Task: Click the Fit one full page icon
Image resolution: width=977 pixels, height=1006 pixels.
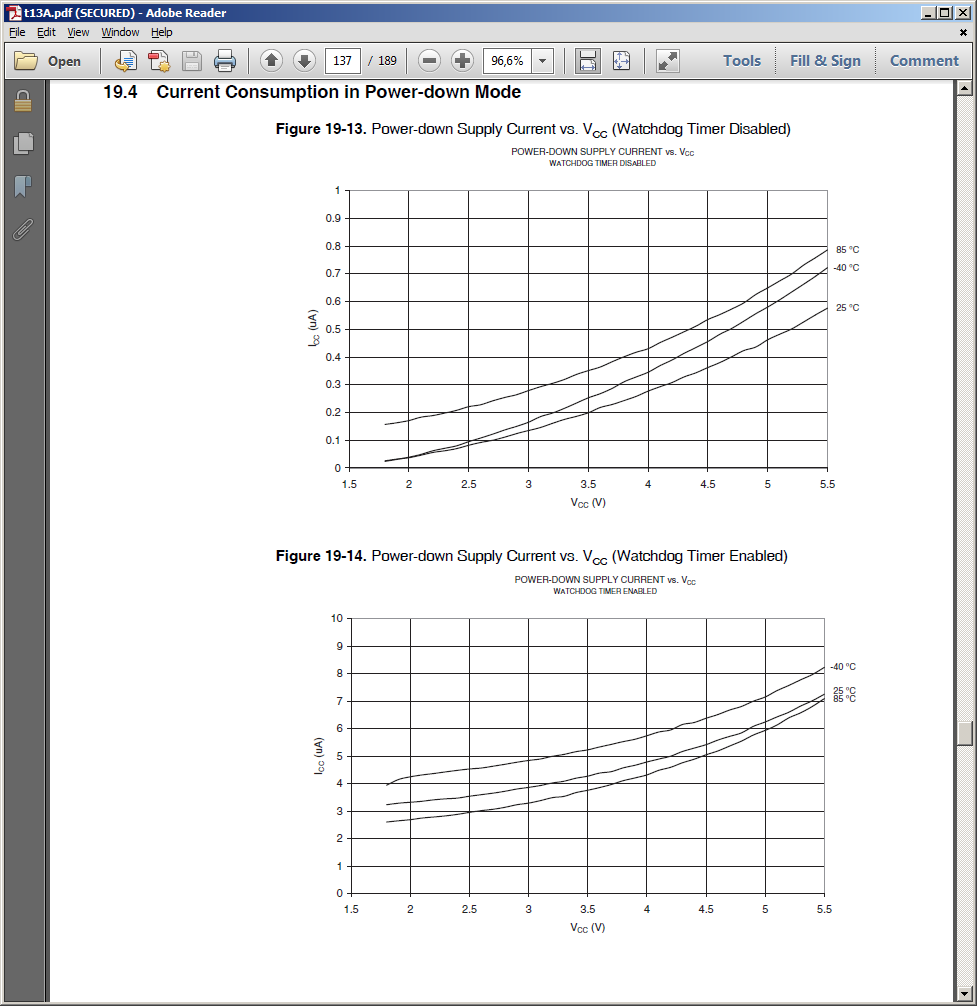Action: click(x=621, y=61)
